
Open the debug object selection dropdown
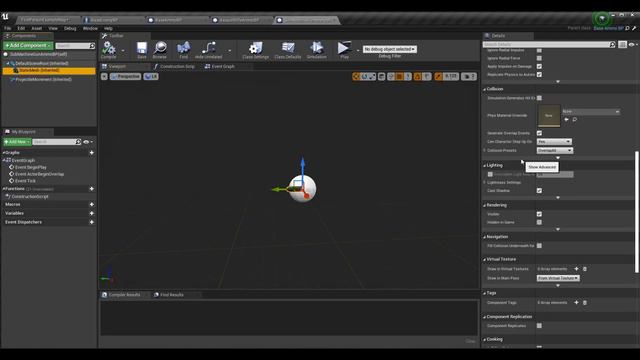389,49
